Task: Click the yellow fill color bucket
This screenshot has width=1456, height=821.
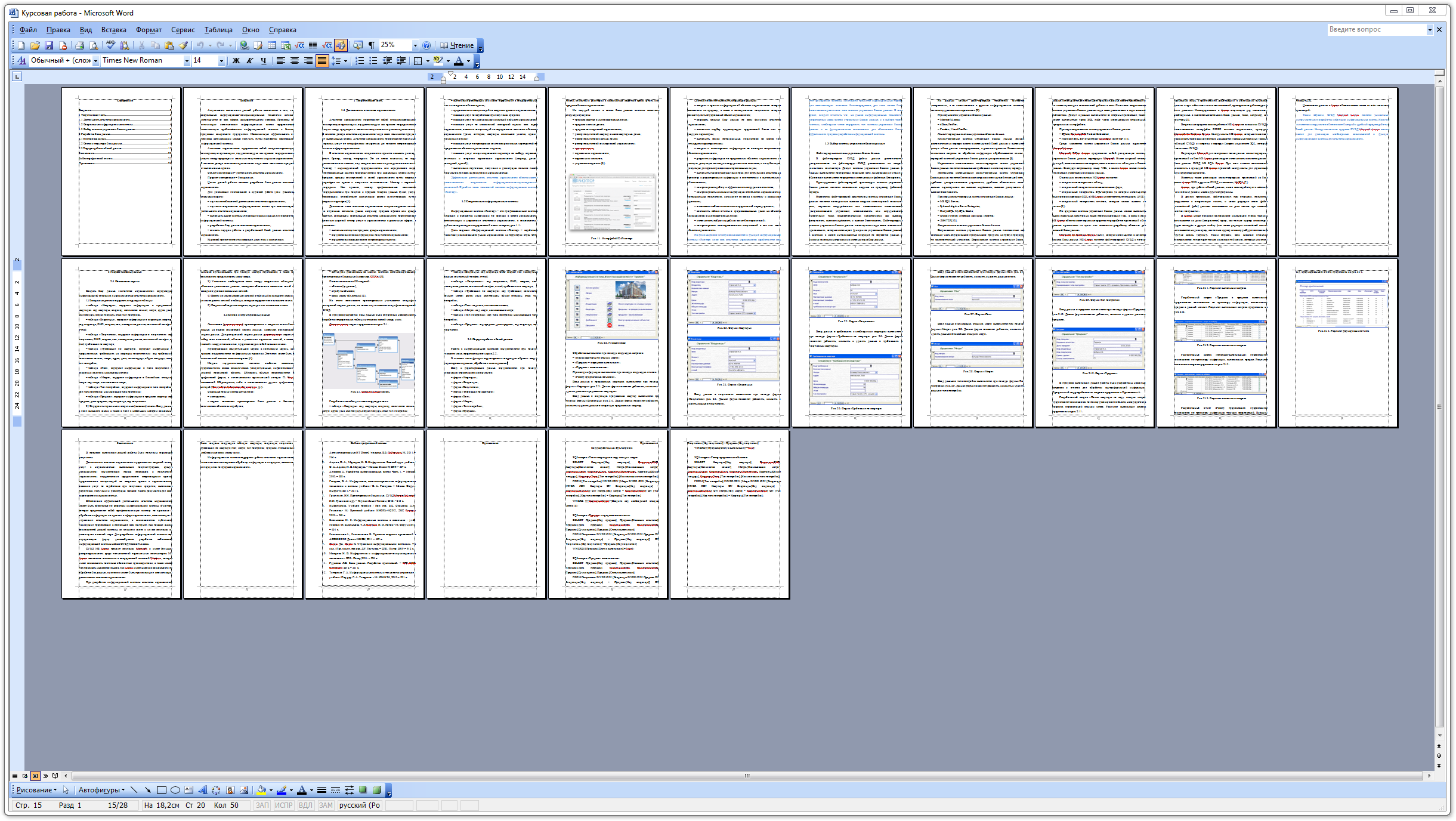Action: pos(261,790)
